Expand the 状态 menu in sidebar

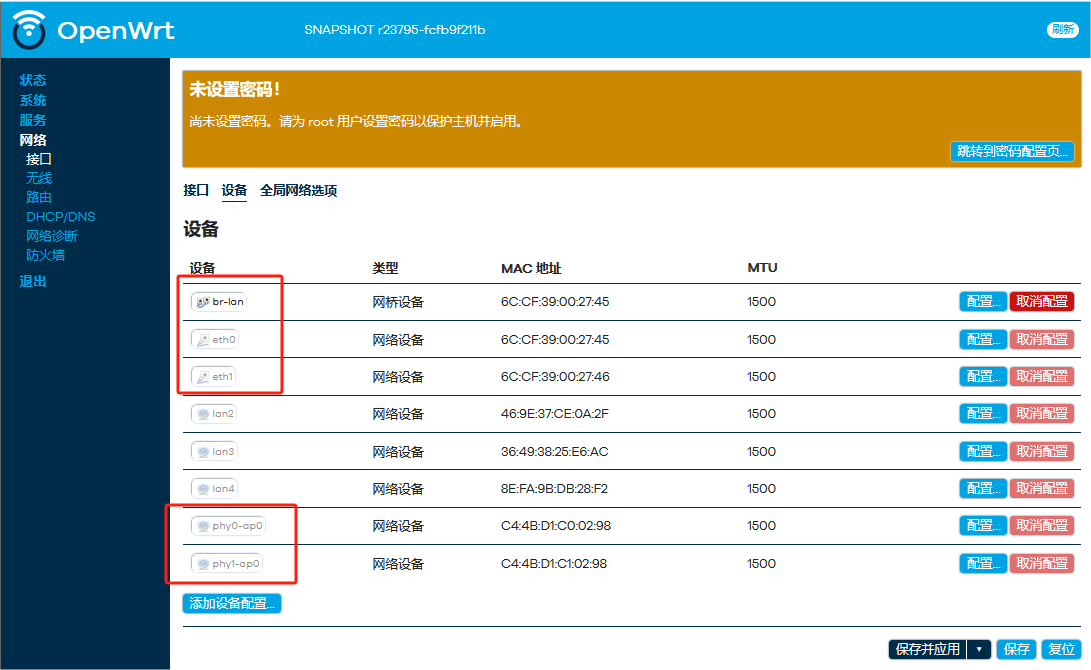tap(33, 80)
